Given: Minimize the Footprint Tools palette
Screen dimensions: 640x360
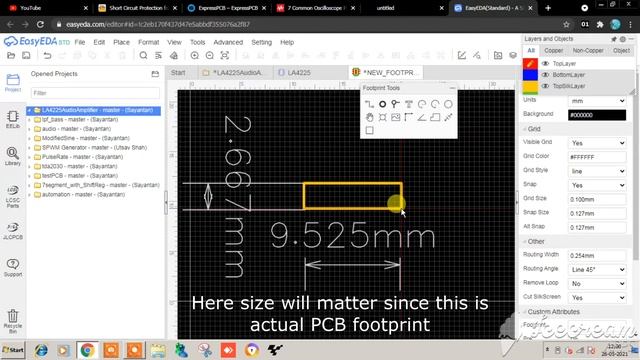Looking at the screenshot, I should click(x=452, y=88).
